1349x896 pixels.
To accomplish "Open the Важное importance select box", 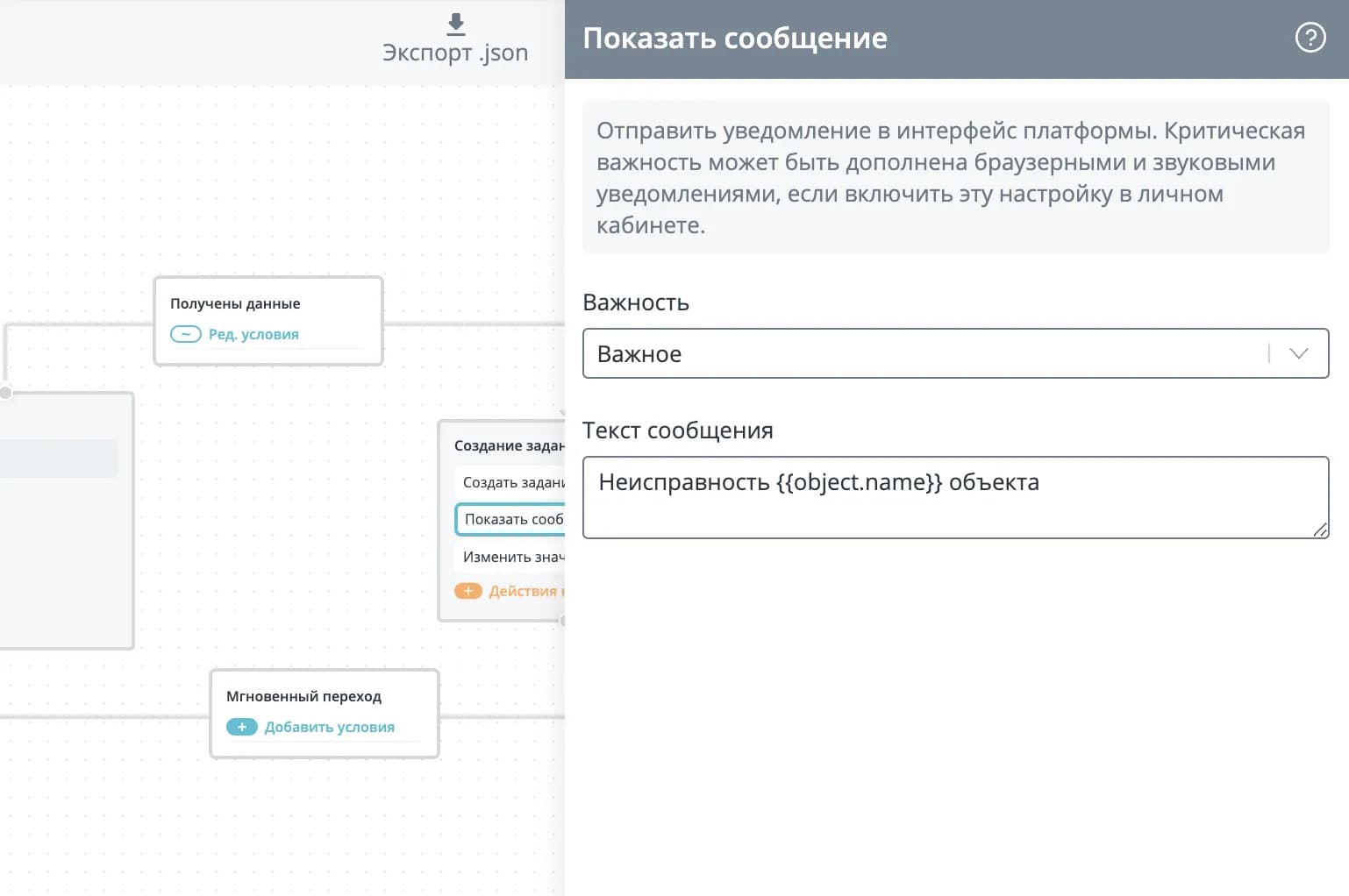I will coord(956,353).
